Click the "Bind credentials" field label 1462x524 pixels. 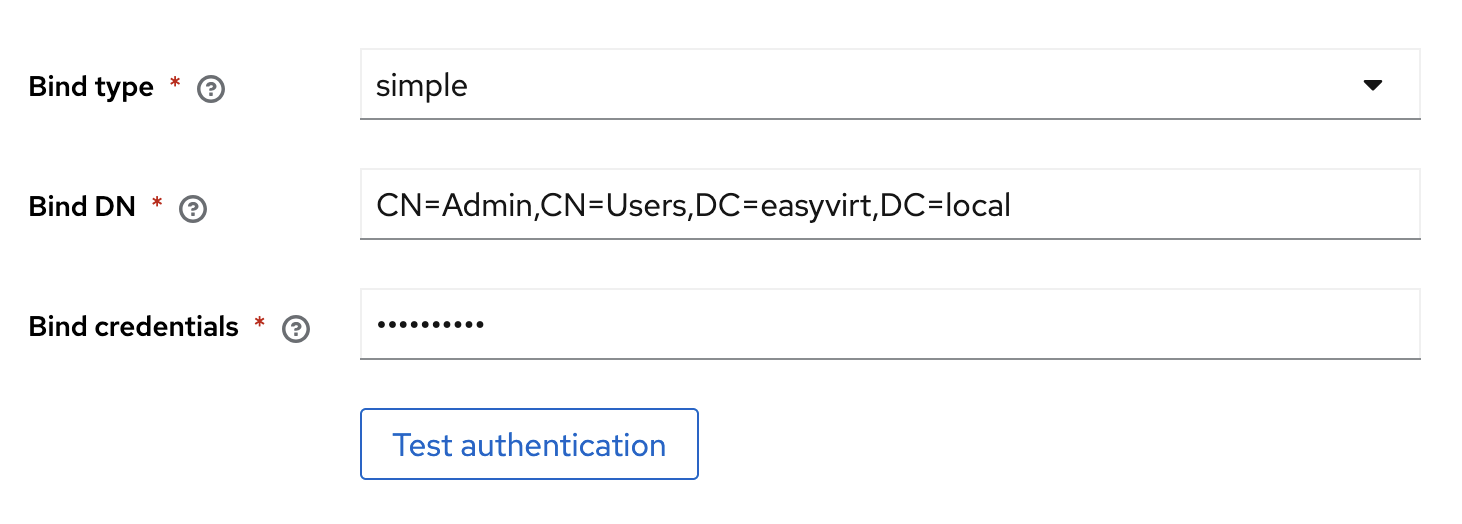click(x=134, y=327)
